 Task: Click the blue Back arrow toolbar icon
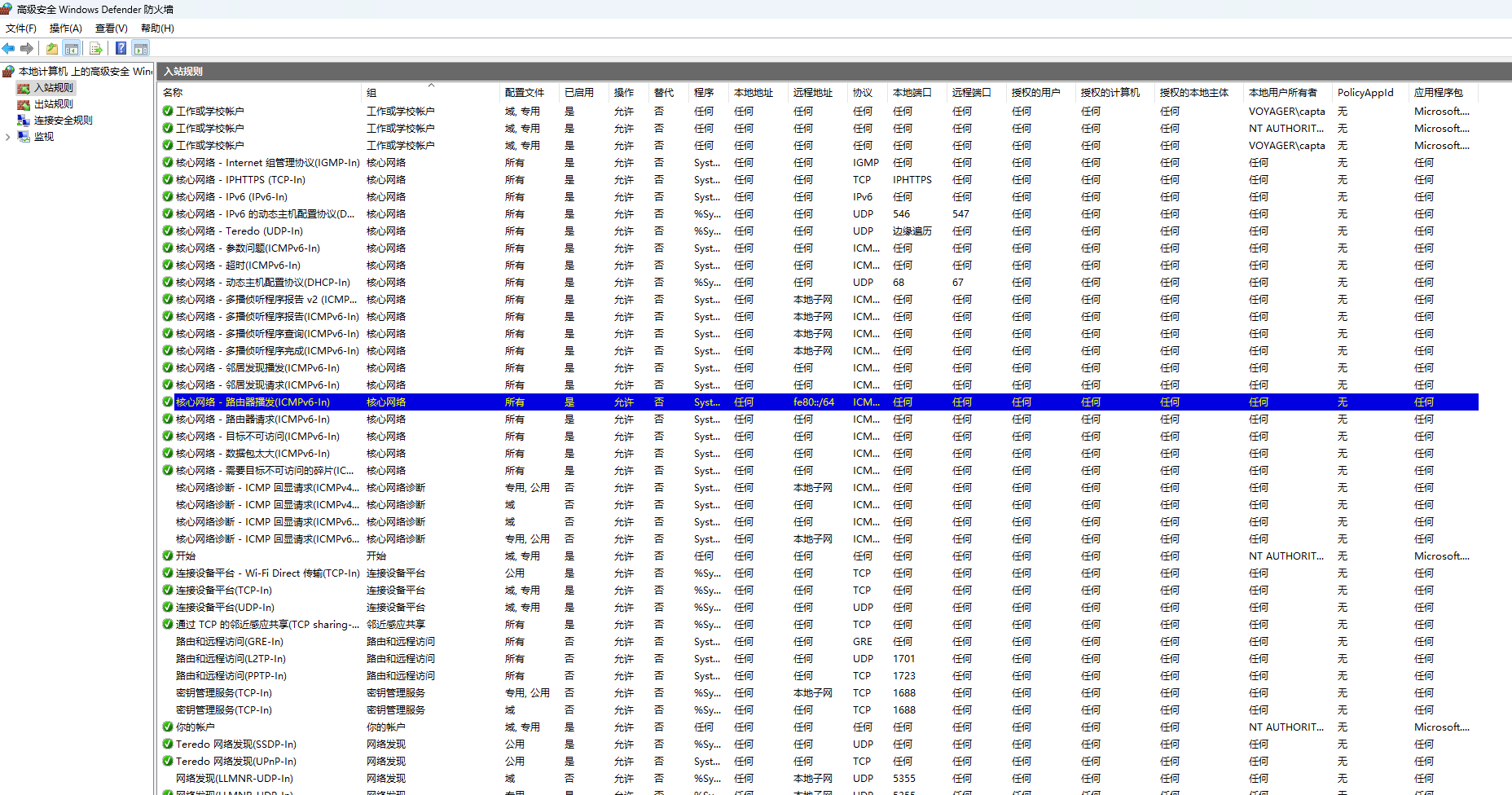pos(9,48)
